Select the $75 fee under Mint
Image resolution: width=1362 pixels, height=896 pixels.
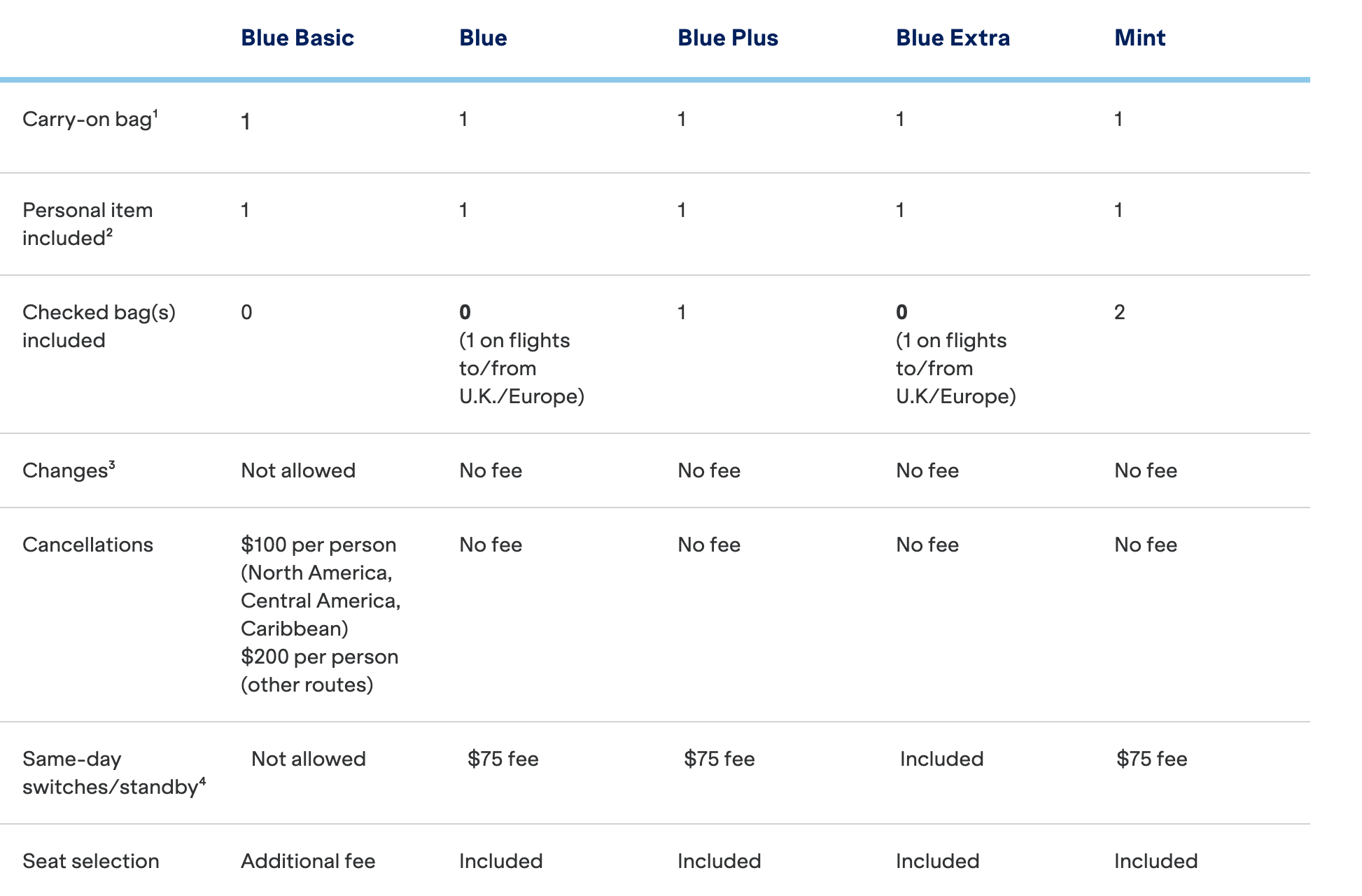pos(1151,759)
